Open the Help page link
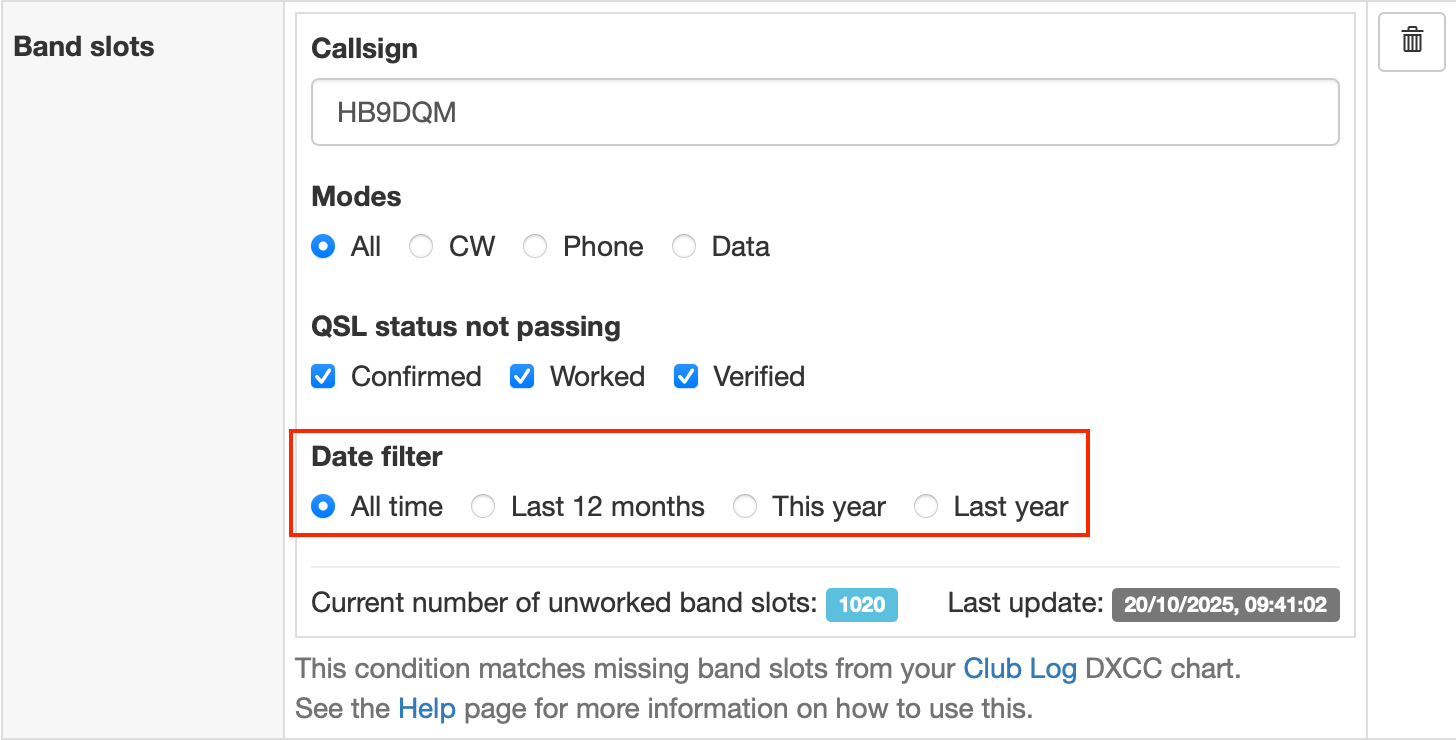 [x=427, y=709]
